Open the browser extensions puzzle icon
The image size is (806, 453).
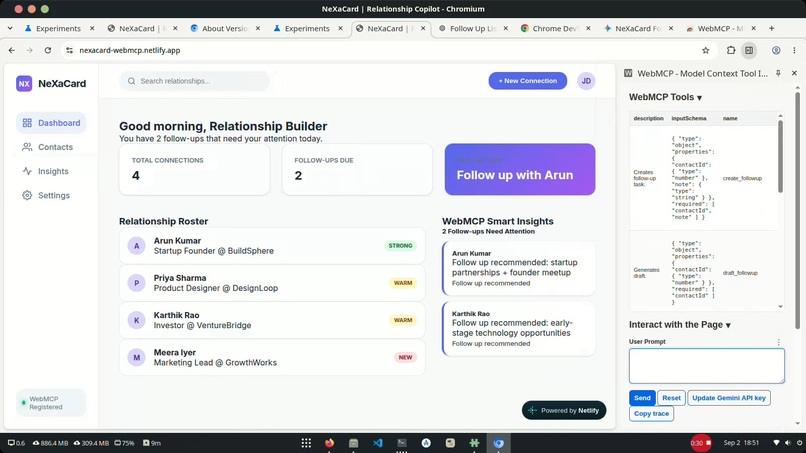click(x=731, y=50)
